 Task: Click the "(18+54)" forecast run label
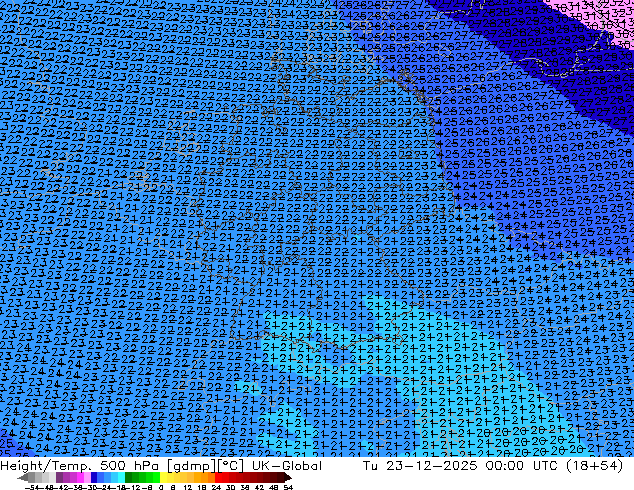click(x=595, y=466)
